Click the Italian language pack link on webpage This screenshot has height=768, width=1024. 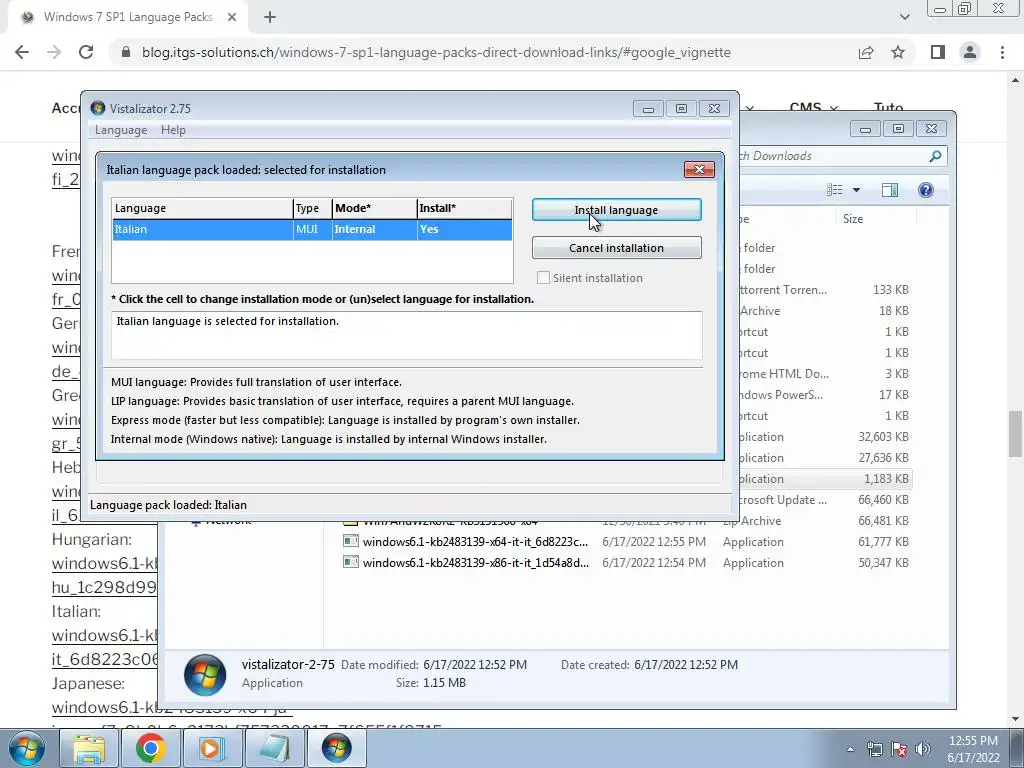coord(104,647)
